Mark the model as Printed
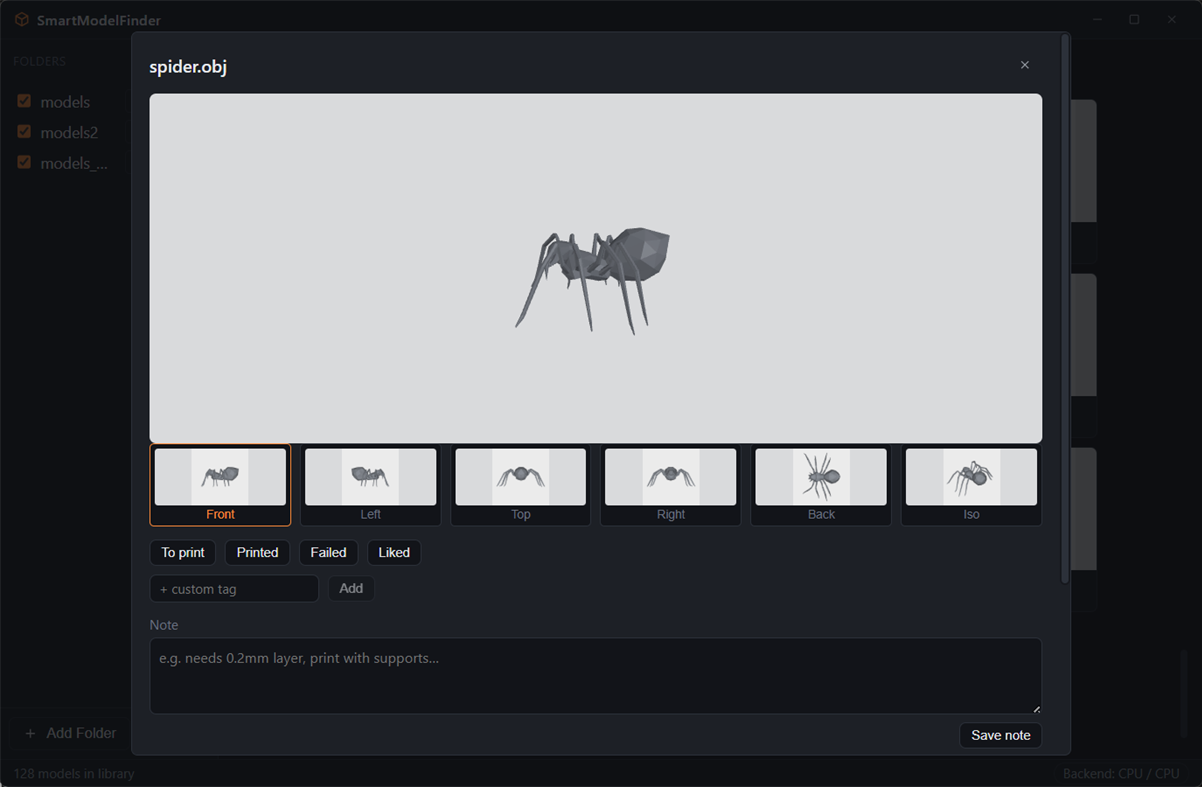The width and height of the screenshot is (1202, 787). tap(258, 552)
